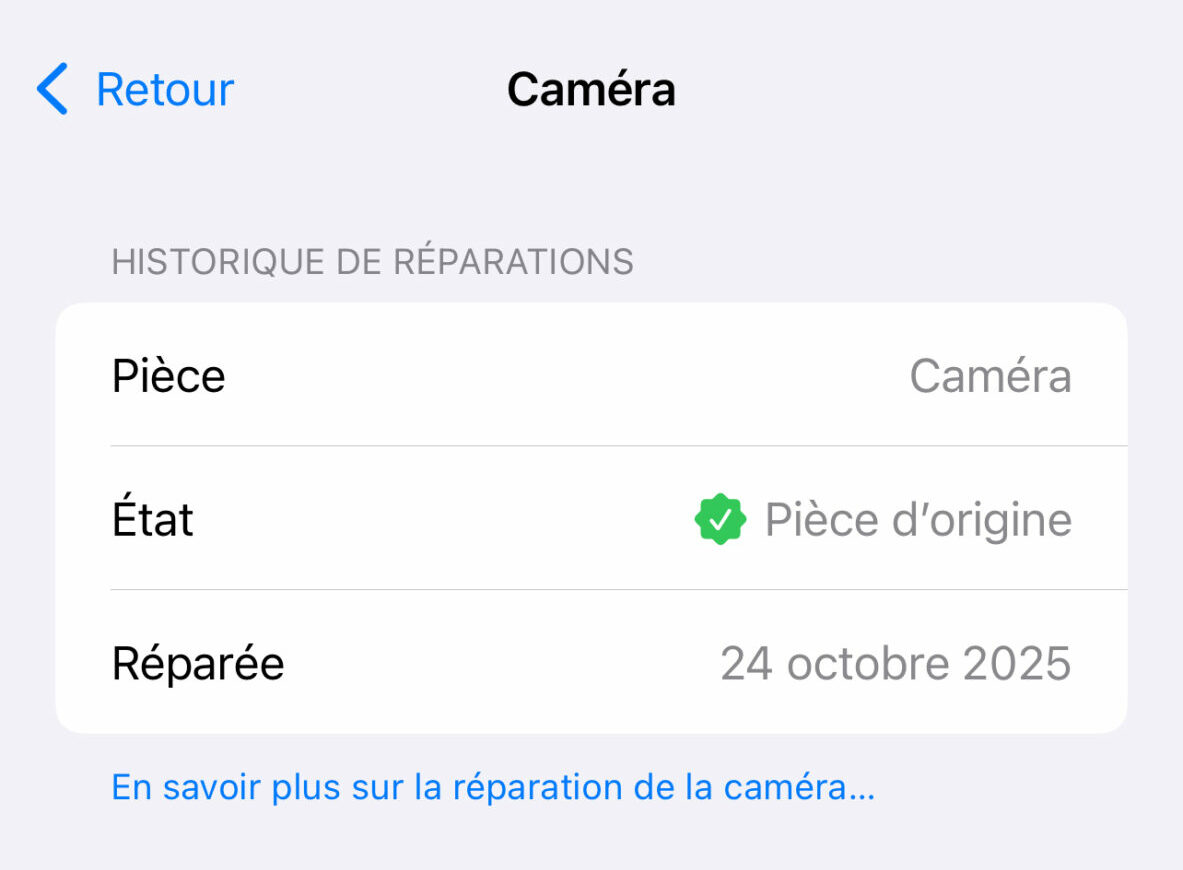Click the HISTORIQUE DE RÉPARATIONS section header
The height and width of the screenshot is (870, 1183).
372,261
